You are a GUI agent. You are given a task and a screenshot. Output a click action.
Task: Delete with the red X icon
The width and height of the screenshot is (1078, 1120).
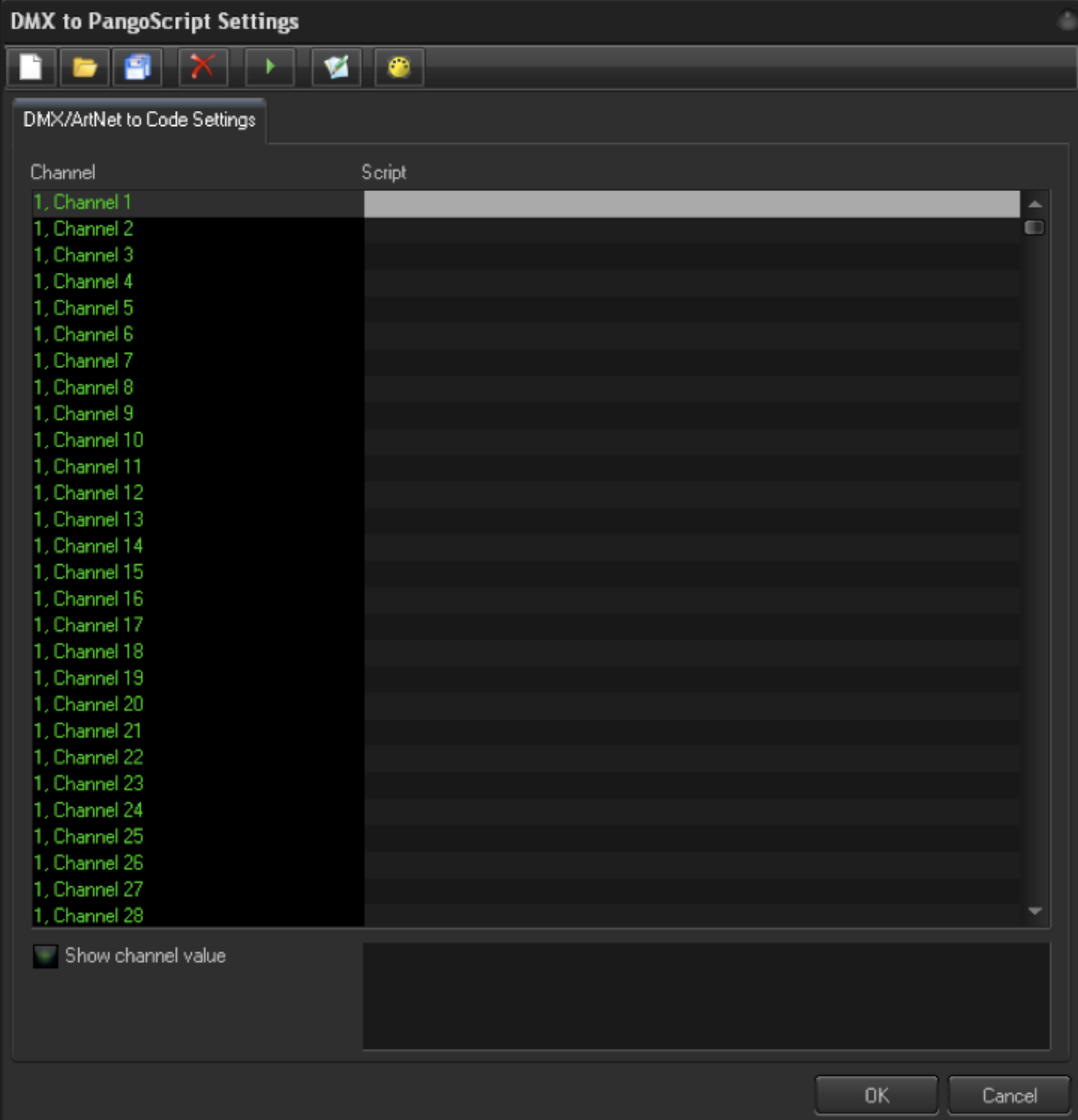coord(203,67)
